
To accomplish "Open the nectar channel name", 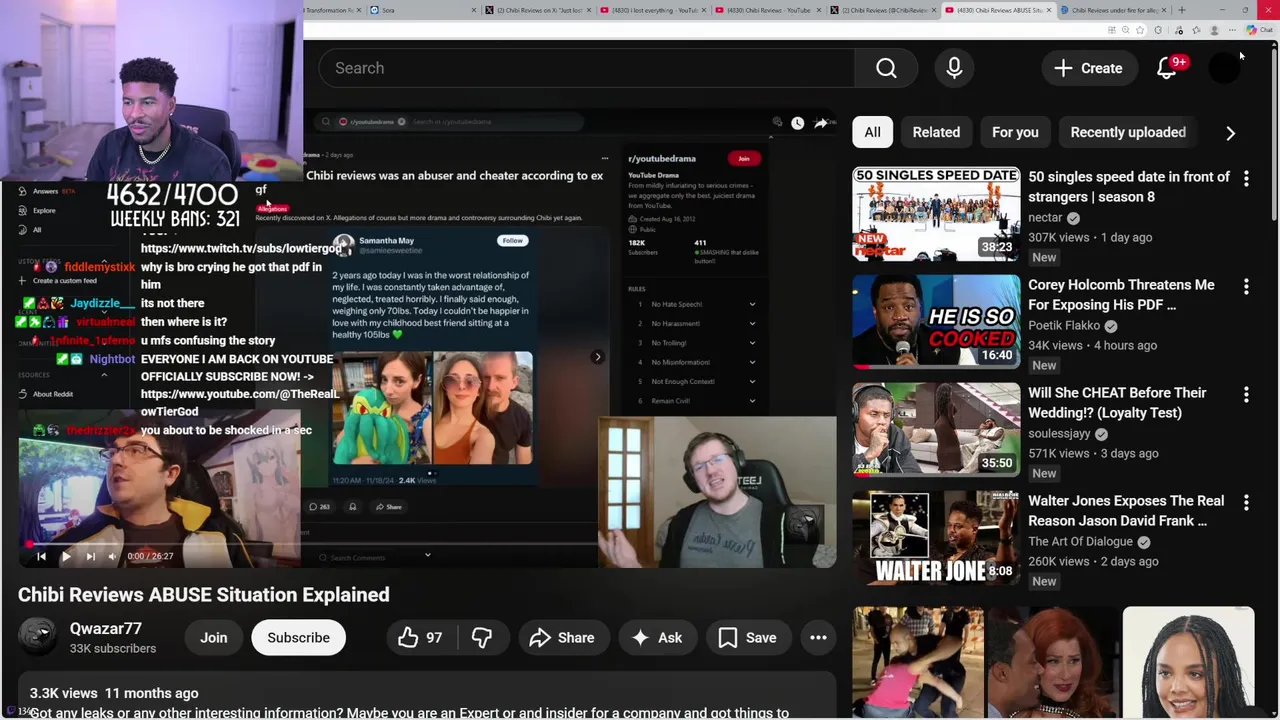I will coord(1045,217).
